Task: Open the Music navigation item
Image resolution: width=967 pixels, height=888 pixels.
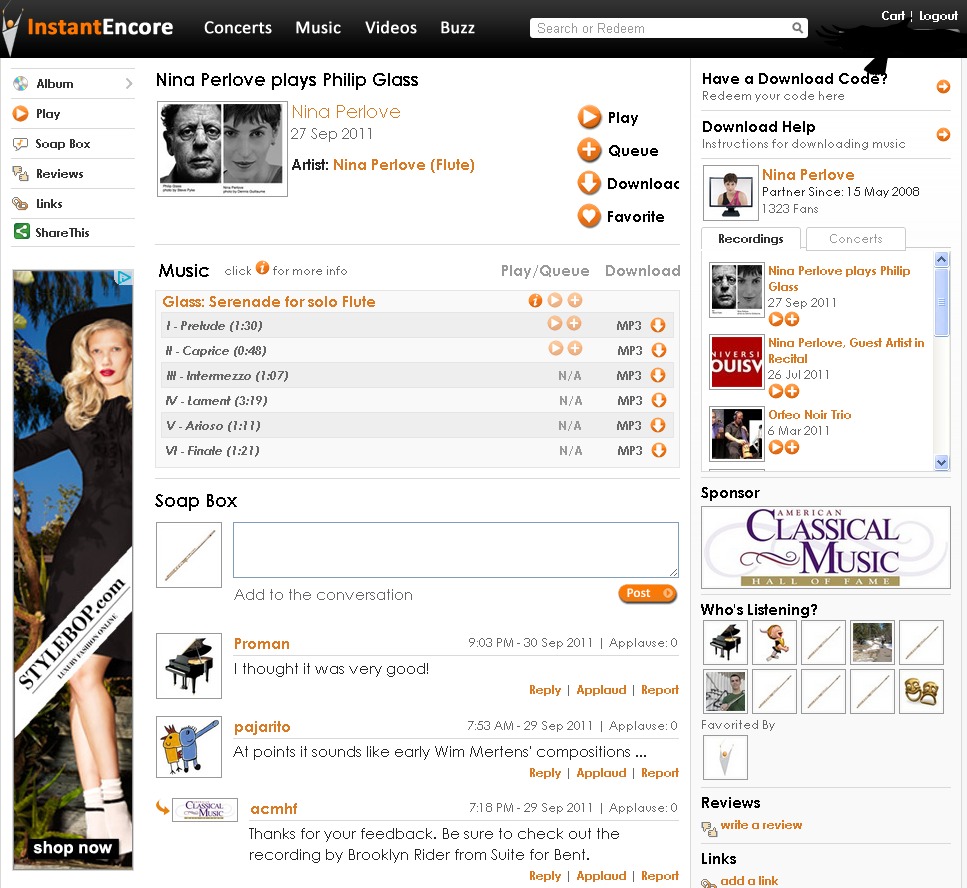Action: tap(318, 28)
